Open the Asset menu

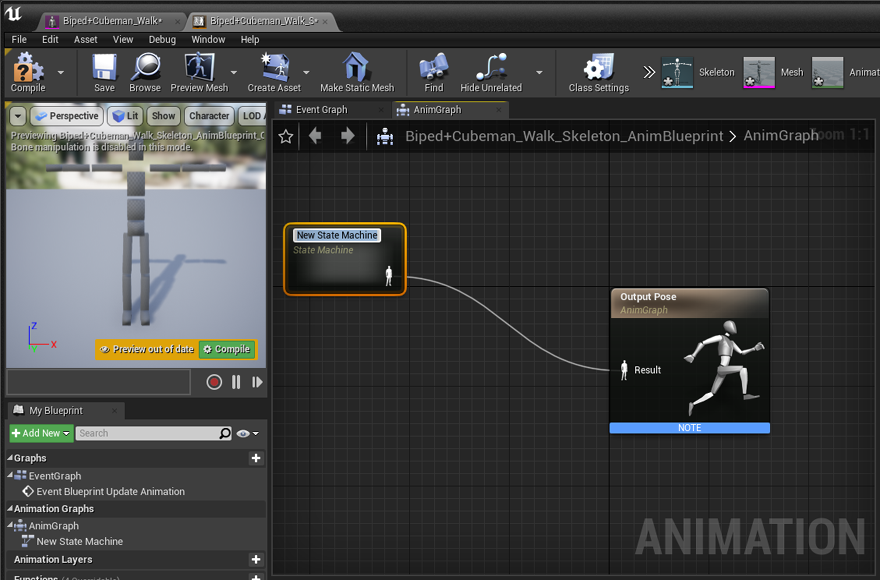85,39
